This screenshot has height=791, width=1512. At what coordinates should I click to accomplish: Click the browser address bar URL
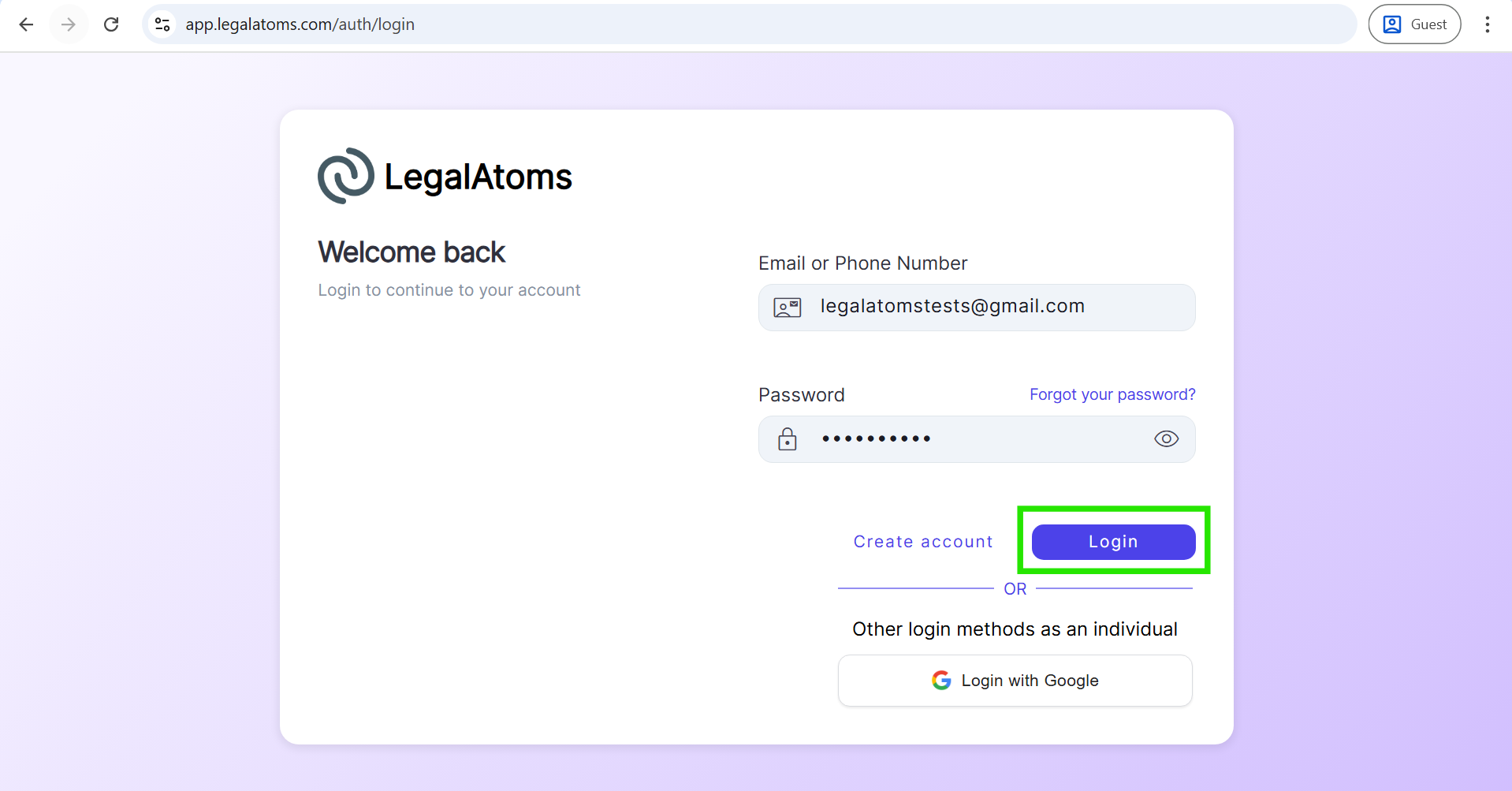(x=300, y=24)
